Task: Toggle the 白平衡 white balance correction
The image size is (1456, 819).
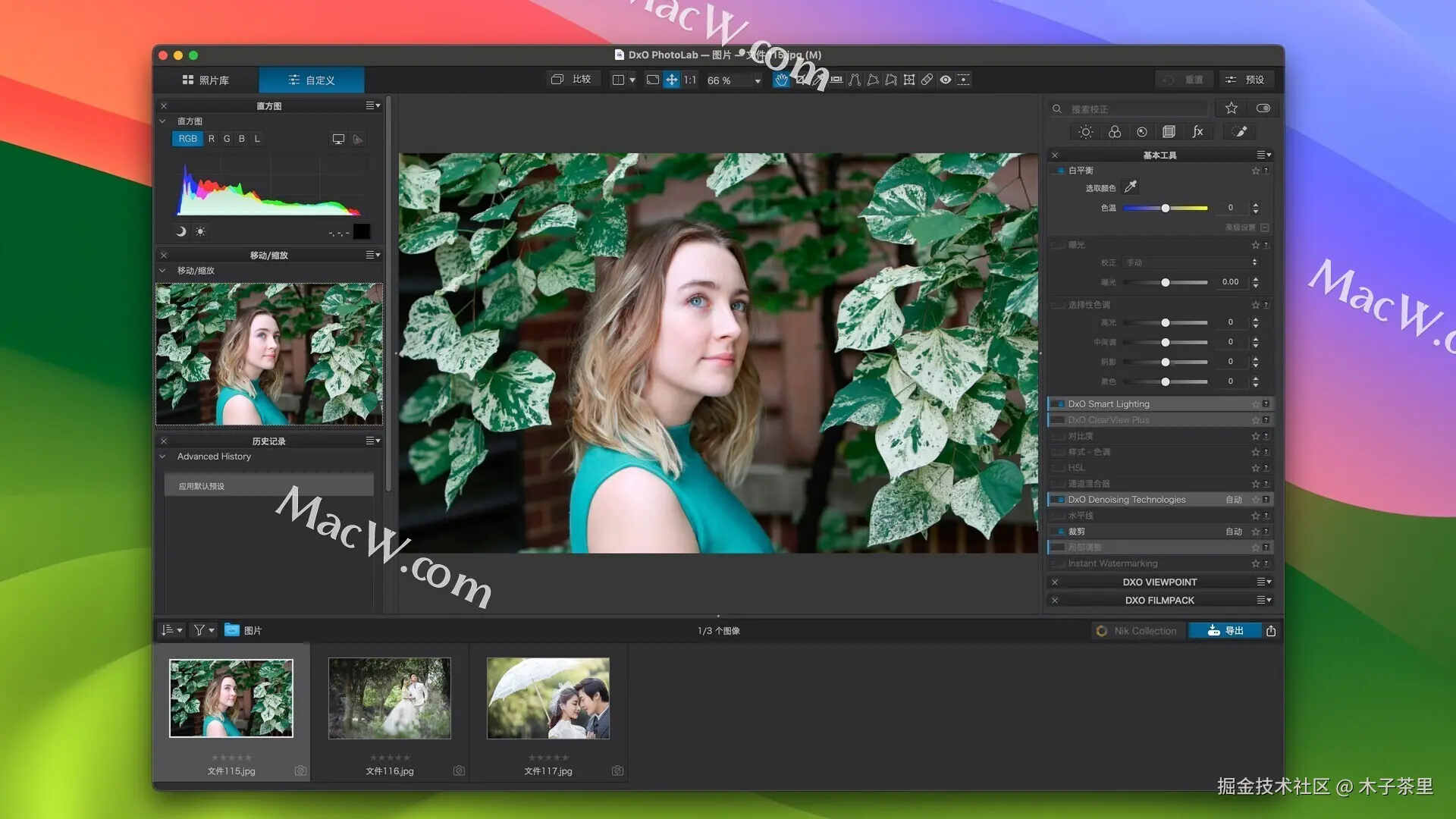Action: click(x=1060, y=171)
